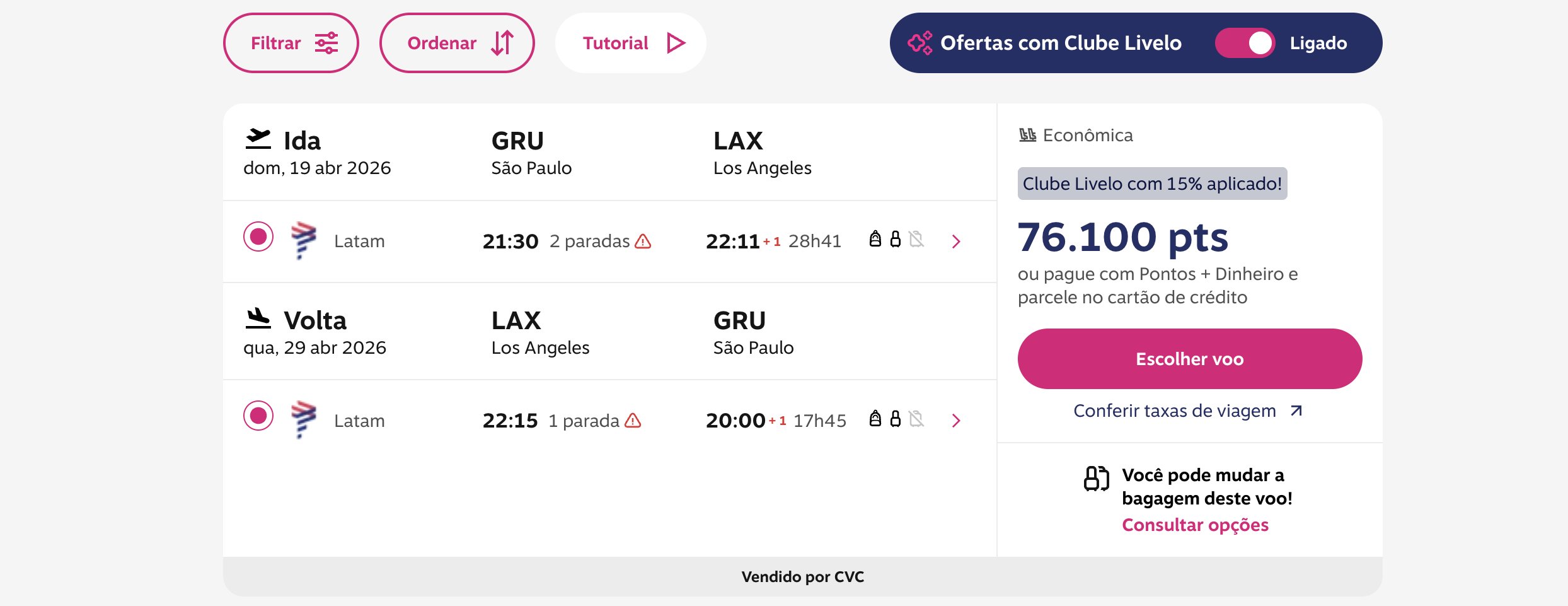Click outbound flight's crossed-out baggage icon
The width and height of the screenshot is (1568, 606).
click(916, 240)
